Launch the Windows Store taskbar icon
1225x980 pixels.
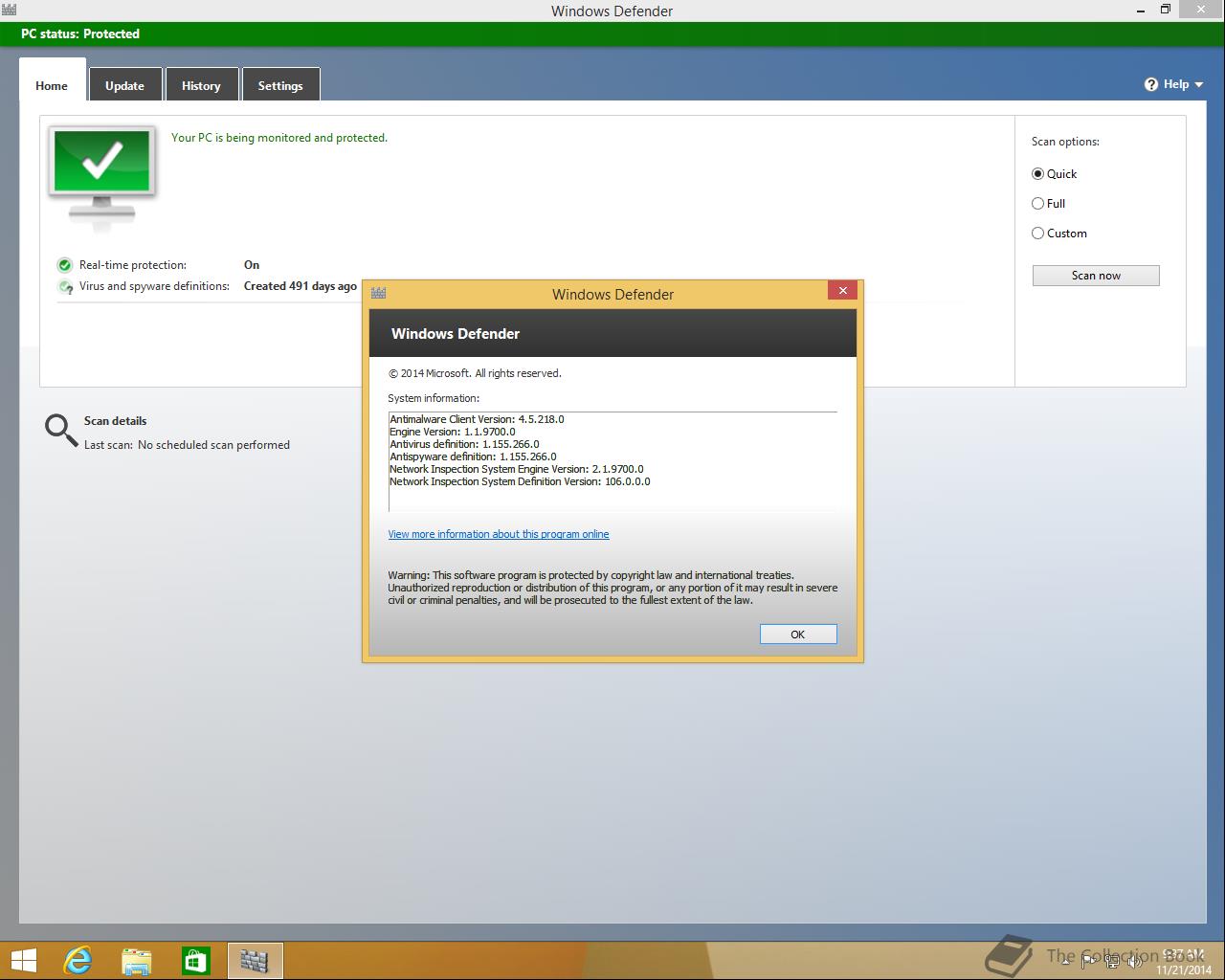click(195, 960)
